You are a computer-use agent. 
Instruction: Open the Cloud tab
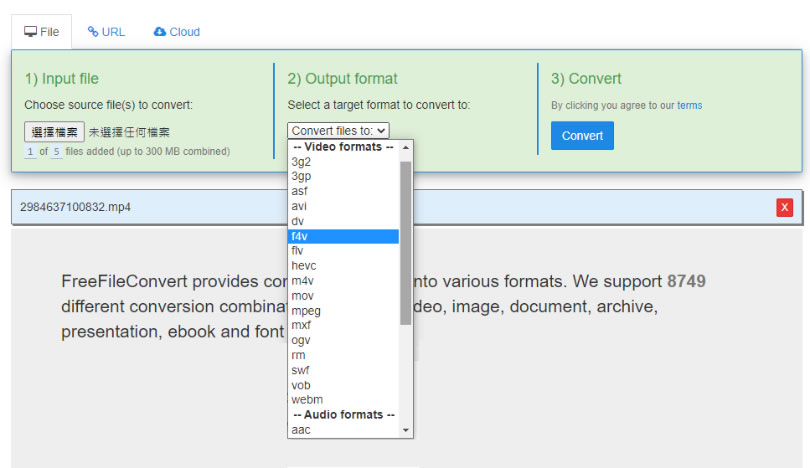pos(177,32)
